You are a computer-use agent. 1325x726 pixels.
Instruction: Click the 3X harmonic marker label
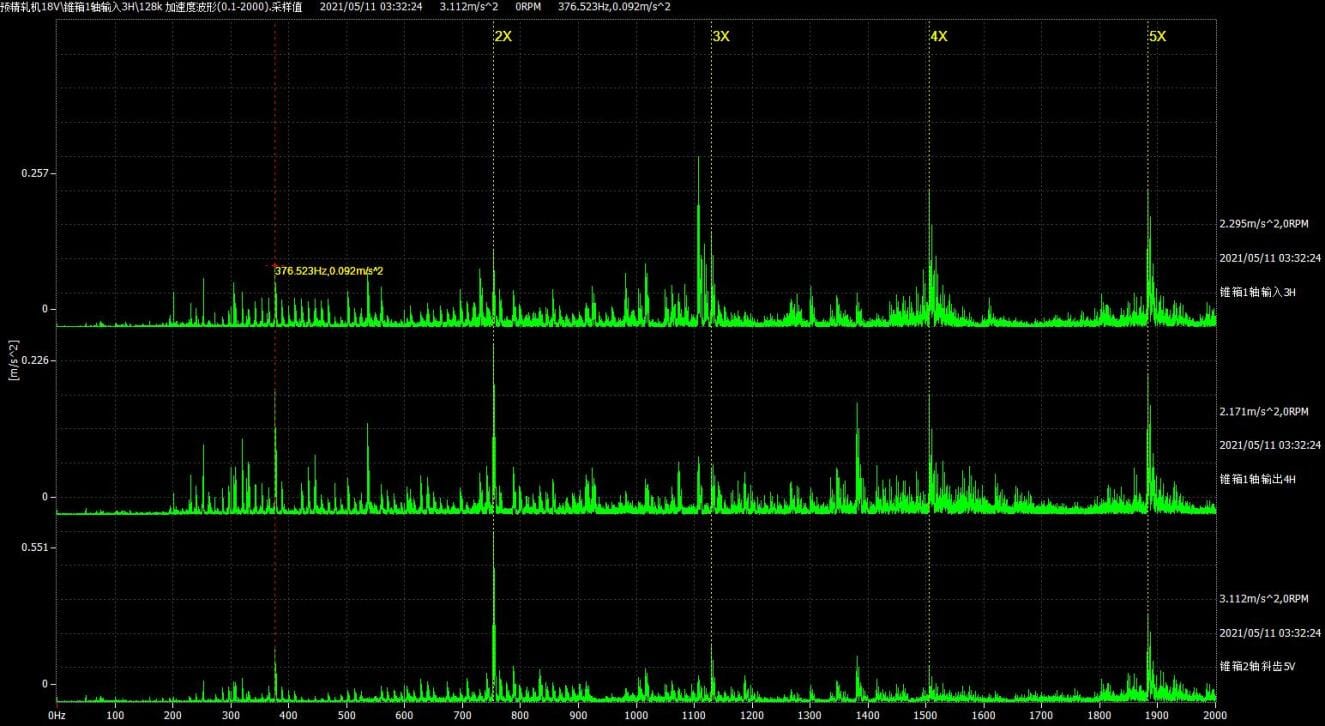[721, 36]
